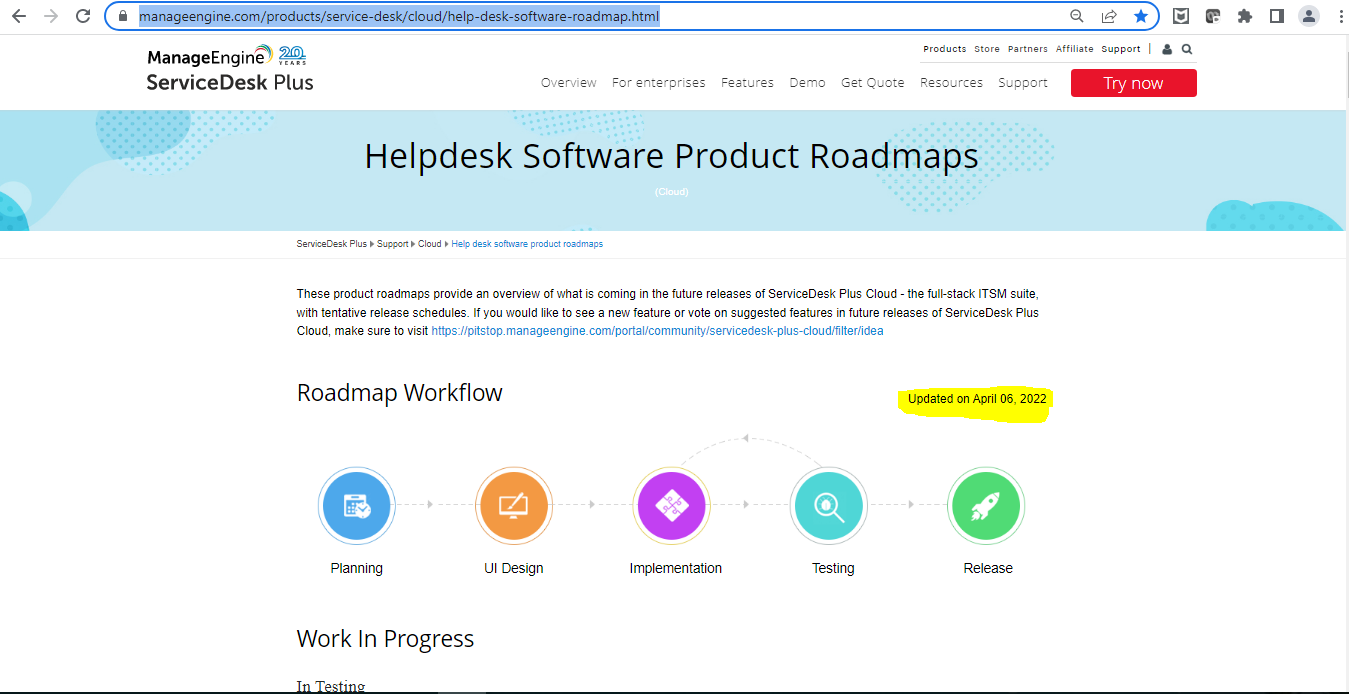Open the Support item in main navigation
This screenshot has width=1349, height=694.
tap(1023, 83)
